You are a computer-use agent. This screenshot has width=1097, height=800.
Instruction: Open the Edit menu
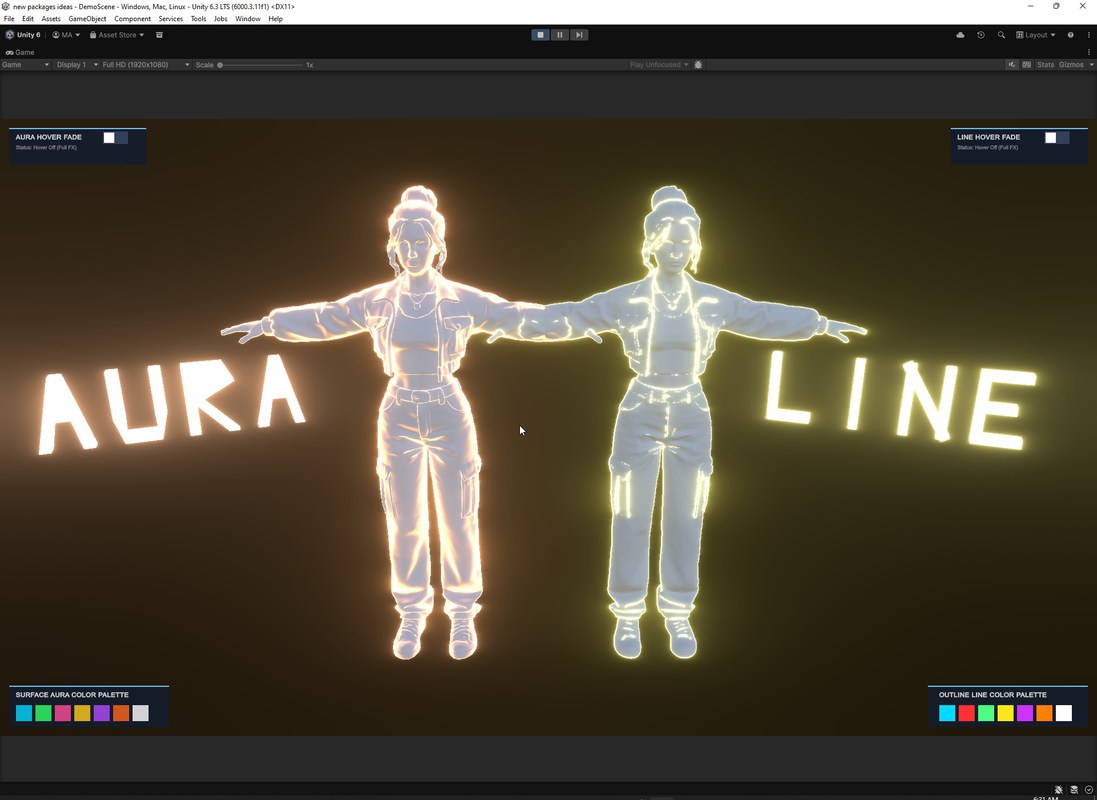pyautogui.click(x=28, y=19)
